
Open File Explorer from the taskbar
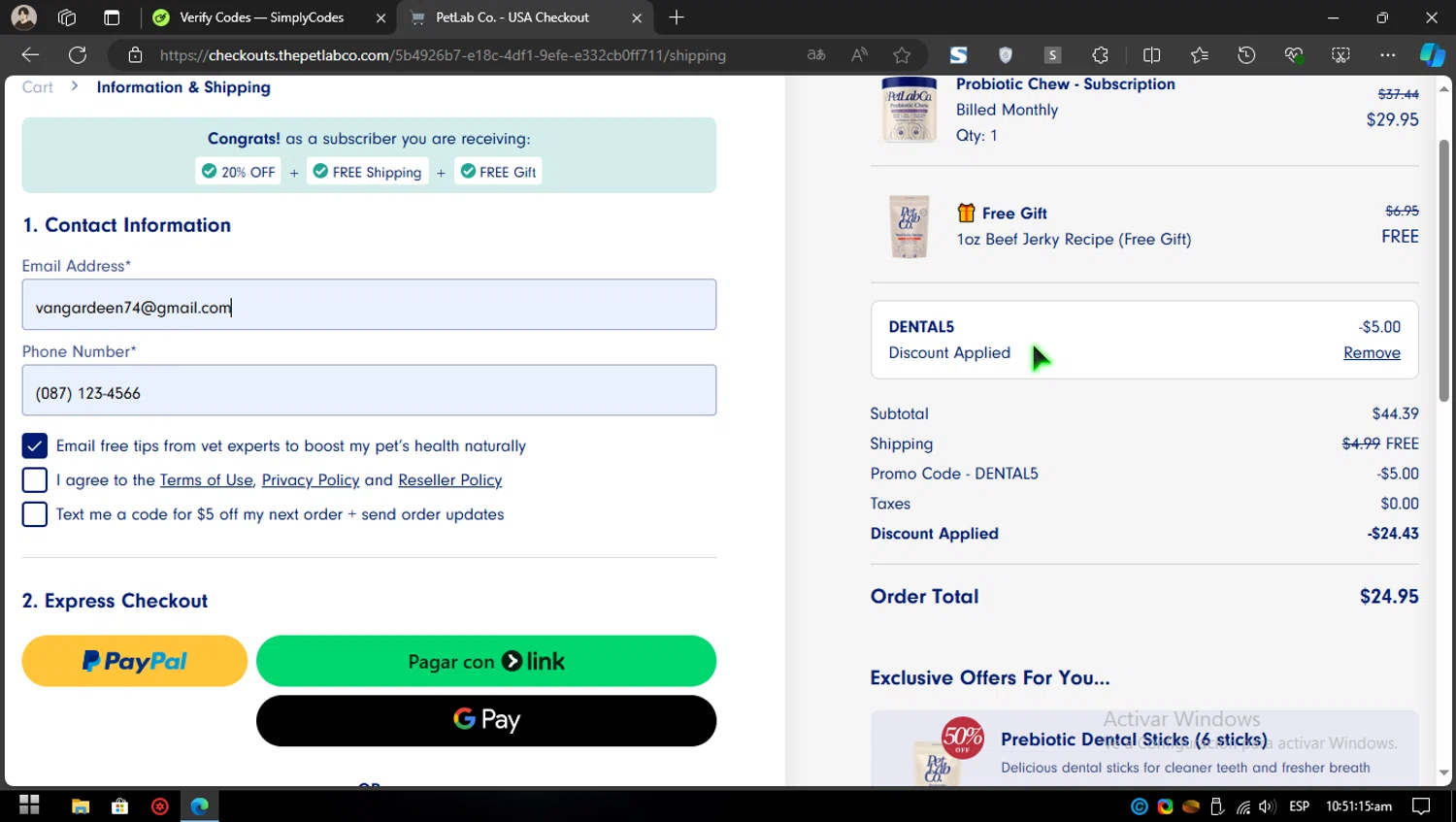(81, 806)
